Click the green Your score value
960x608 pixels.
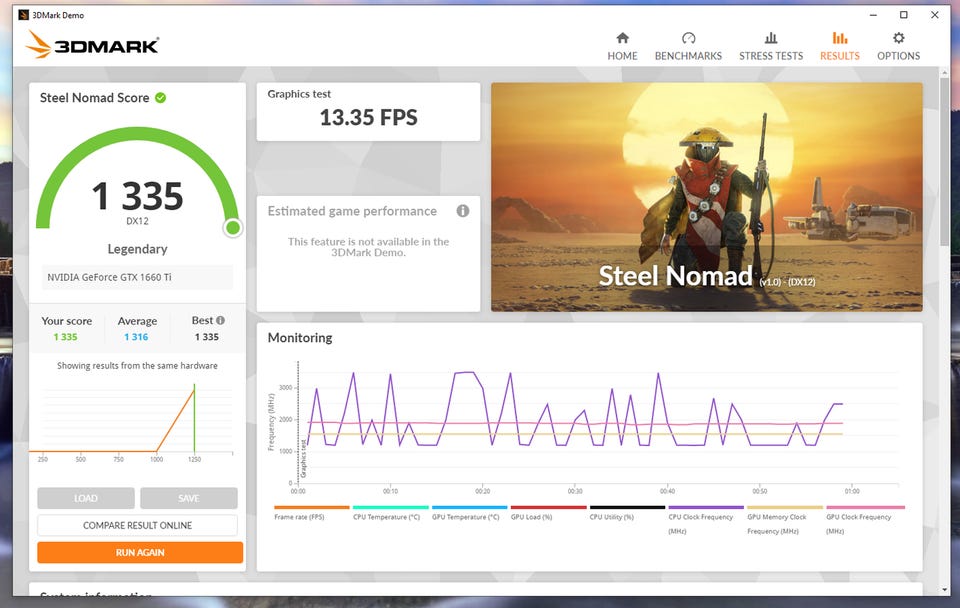coord(66,337)
